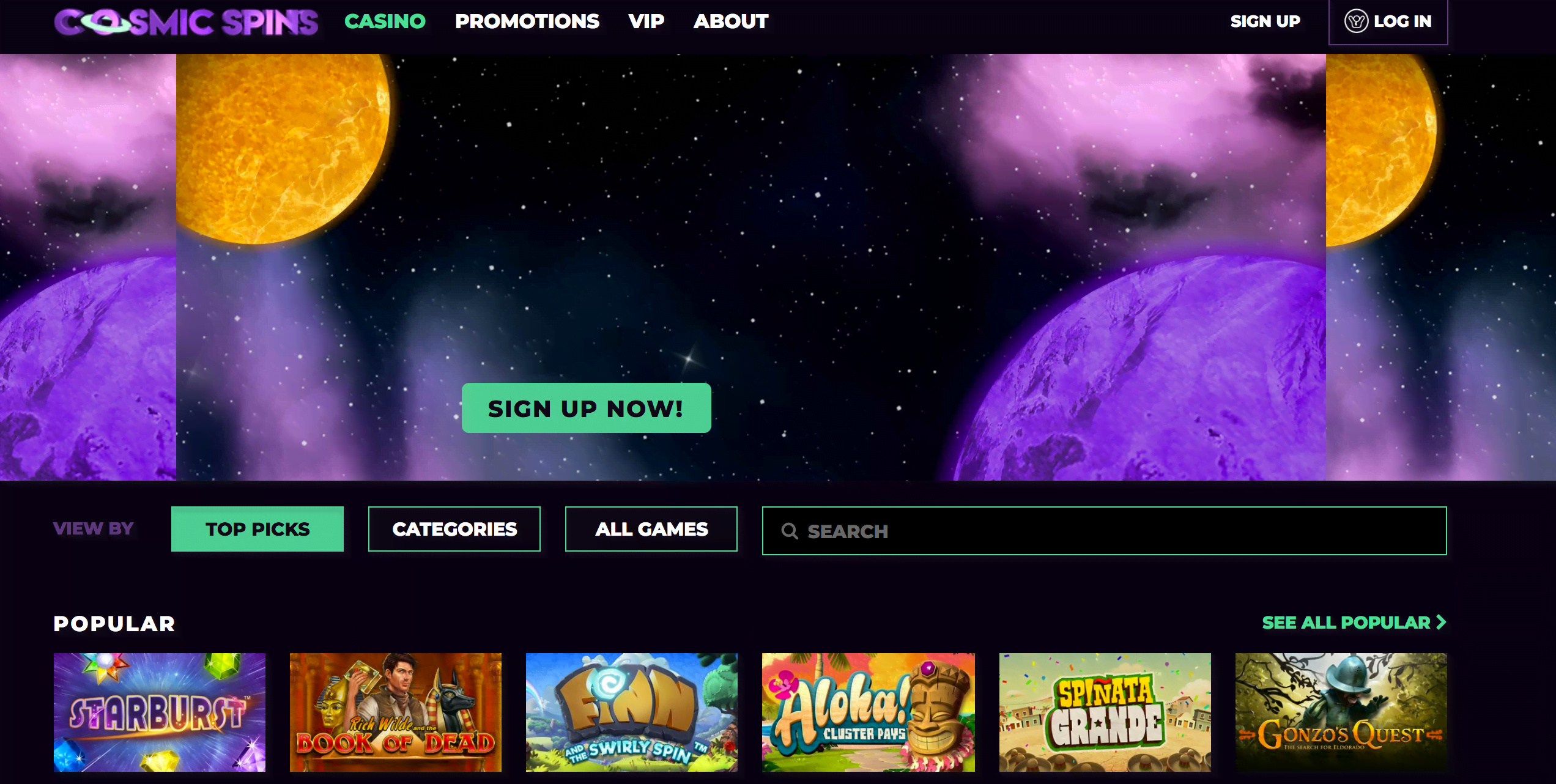Click the Cosmic Spins logo

tap(186, 22)
